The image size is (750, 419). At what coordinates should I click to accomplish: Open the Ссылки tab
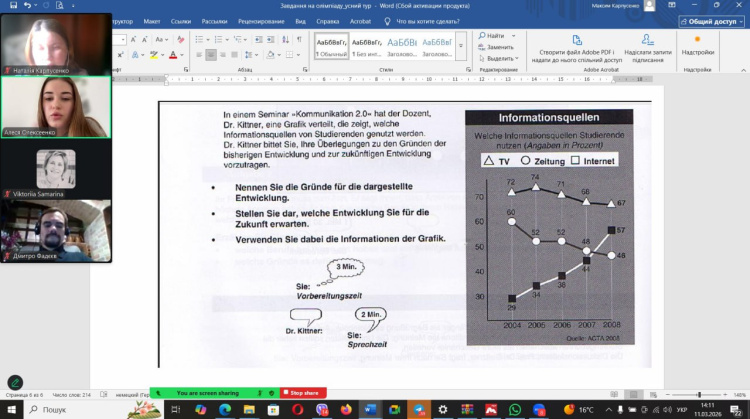click(181, 22)
